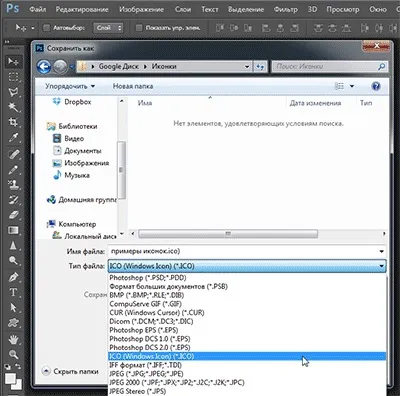400x396 pixels.
Task: Open dialog help question mark icon
Action: (x=376, y=86)
